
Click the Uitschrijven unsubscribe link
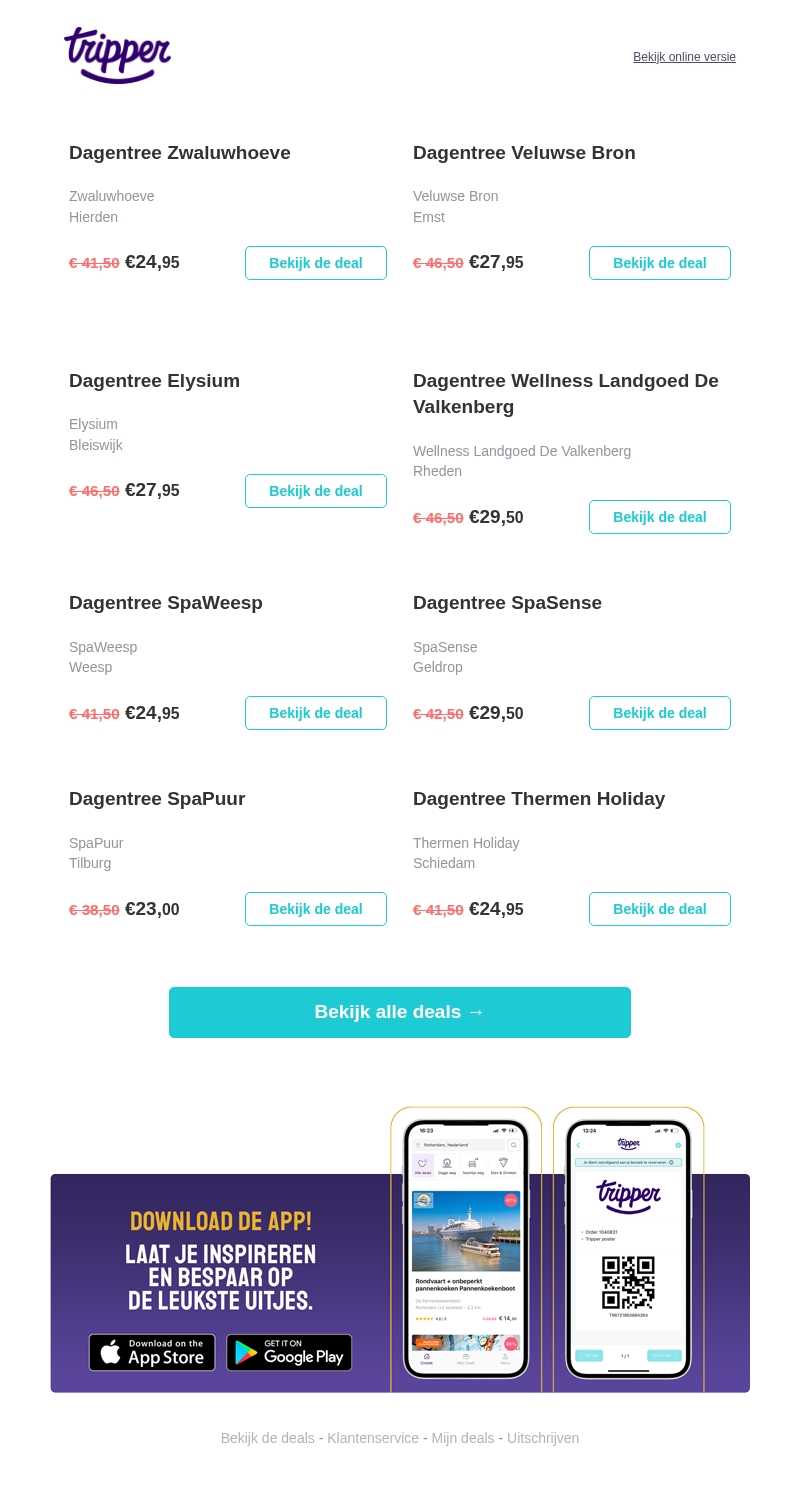click(543, 1438)
